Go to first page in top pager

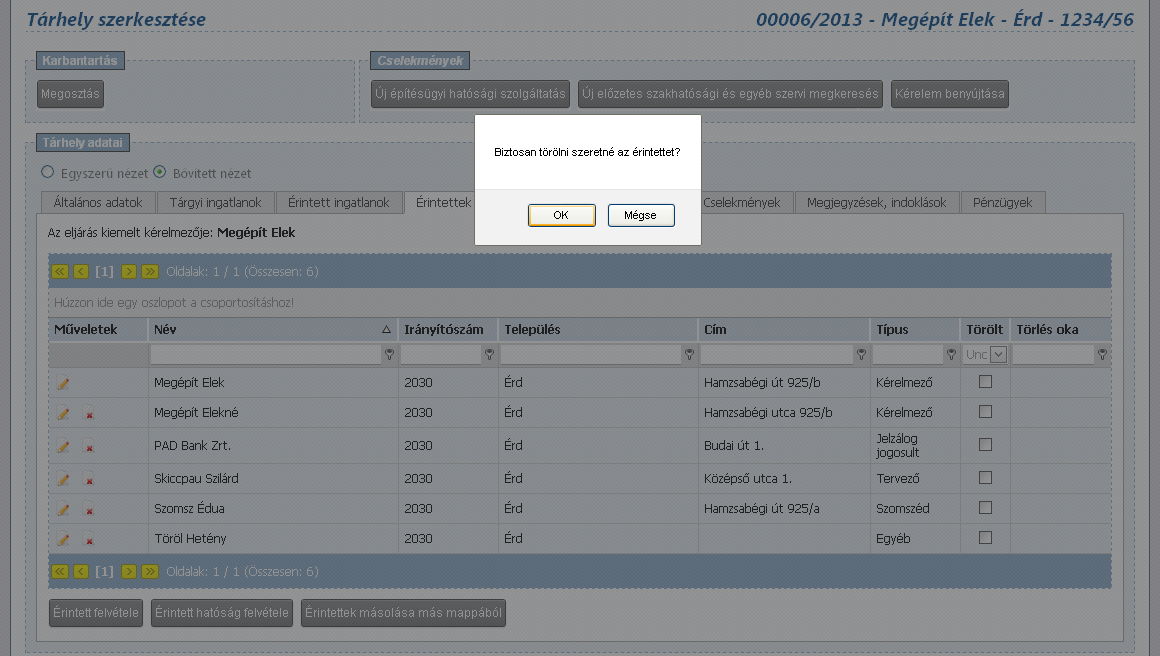[60, 271]
